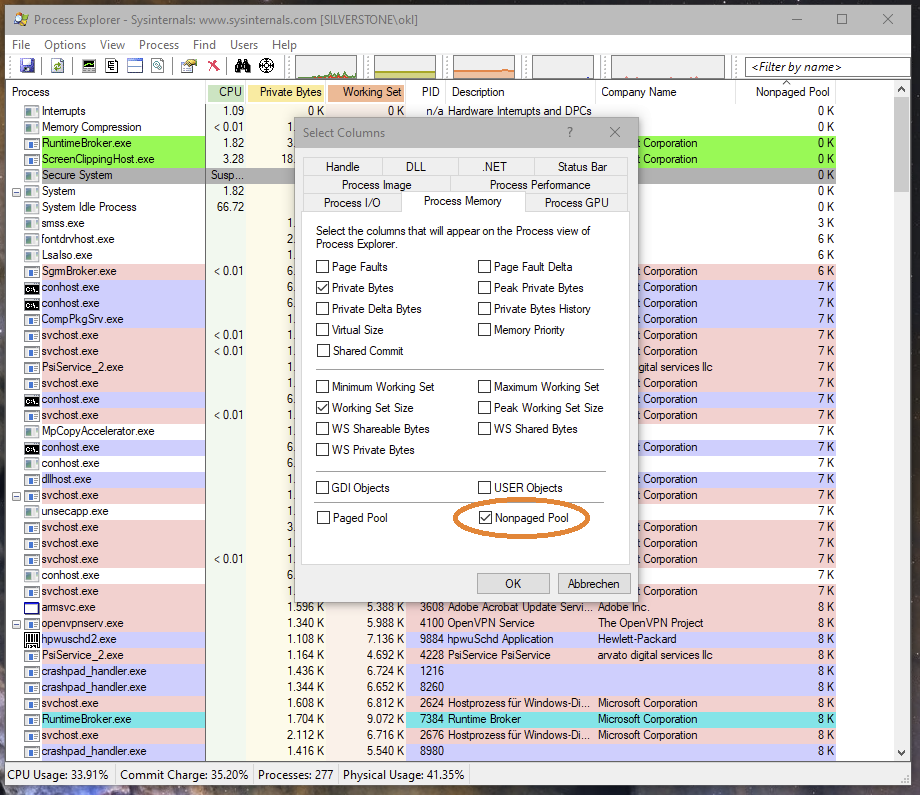Enable the GDI Objects checkbox
Image resolution: width=920 pixels, height=795 pixels.
pos(322,488)
